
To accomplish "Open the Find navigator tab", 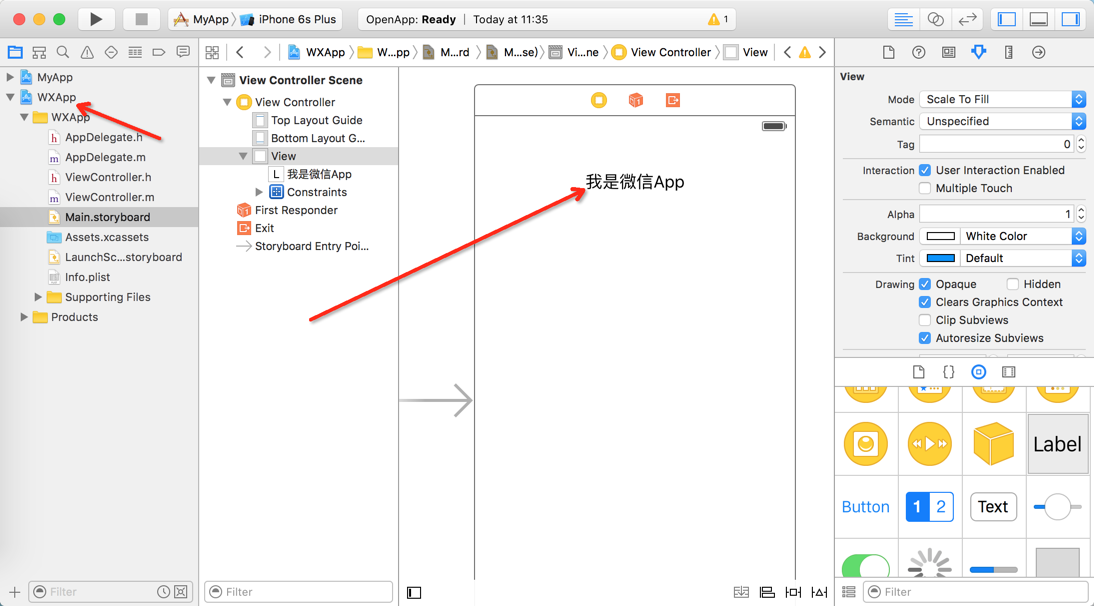I will tap(63, 52).
